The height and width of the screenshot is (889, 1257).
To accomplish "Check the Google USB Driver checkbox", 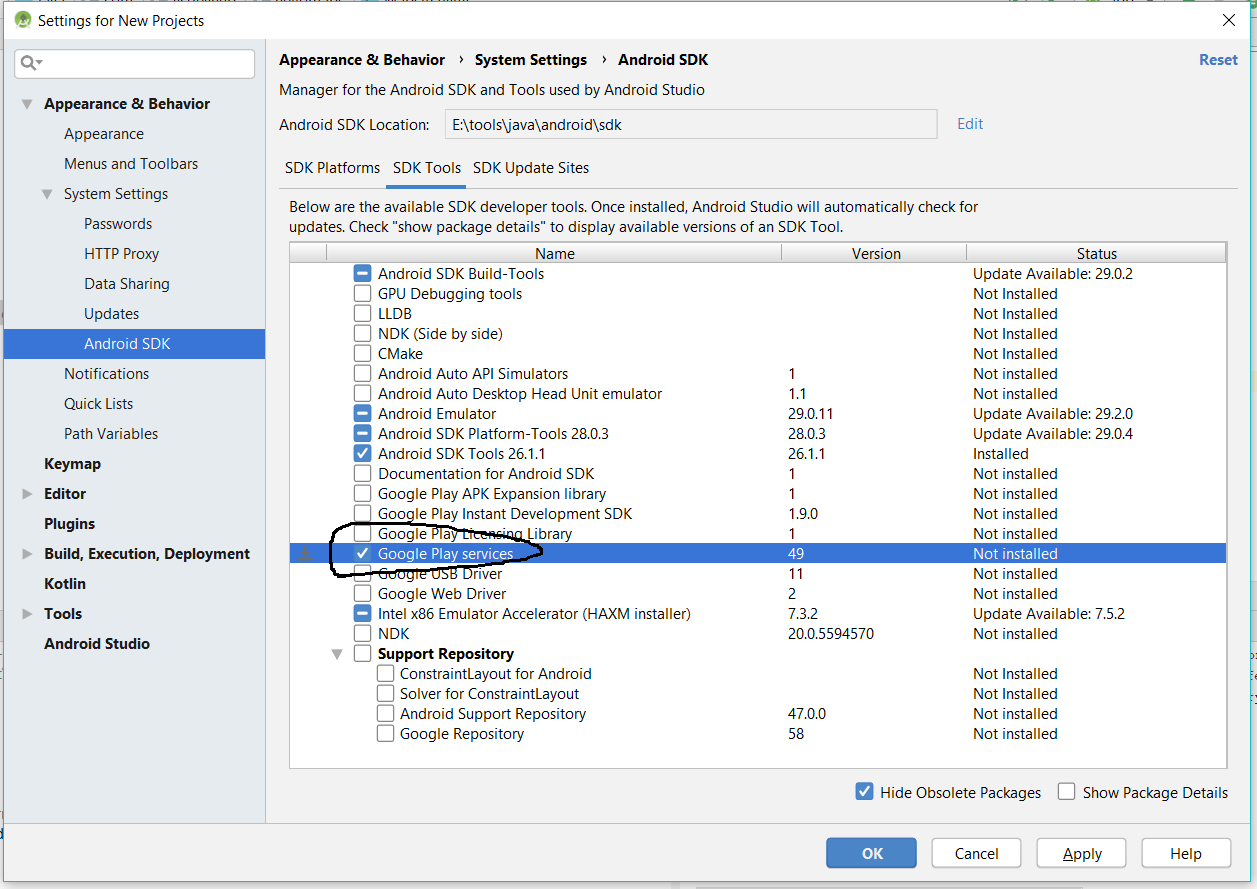I will [362, 573].
